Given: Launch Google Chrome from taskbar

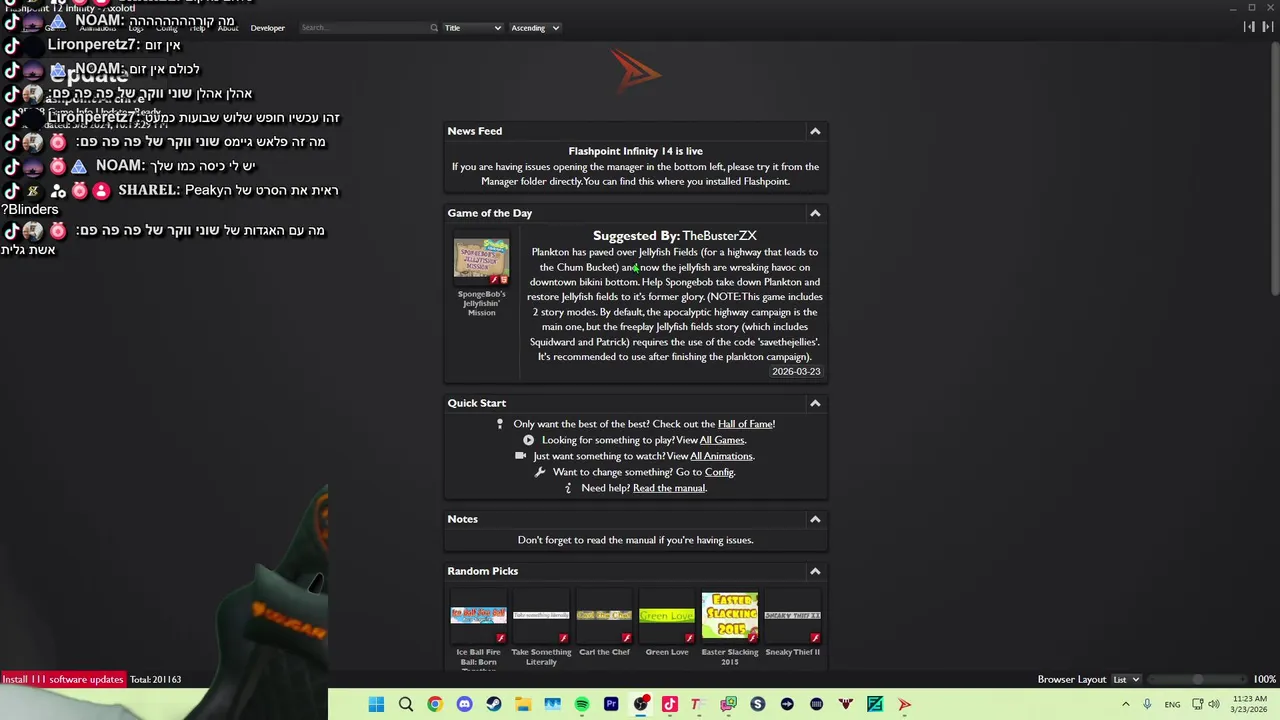Looking at the screenshot, I should click(435, 704).
